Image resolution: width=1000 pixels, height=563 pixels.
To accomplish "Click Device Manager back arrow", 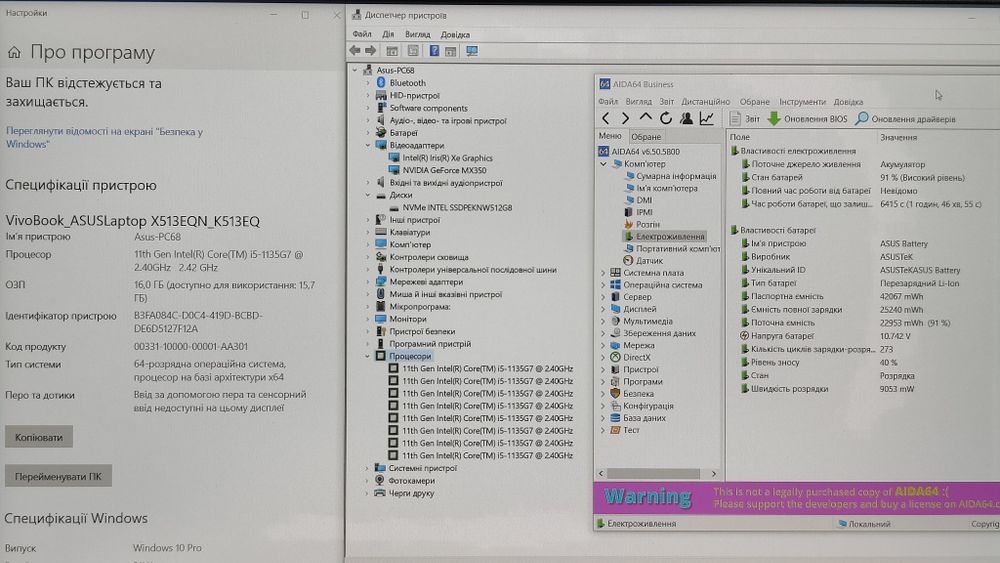I will click(355, 51).
